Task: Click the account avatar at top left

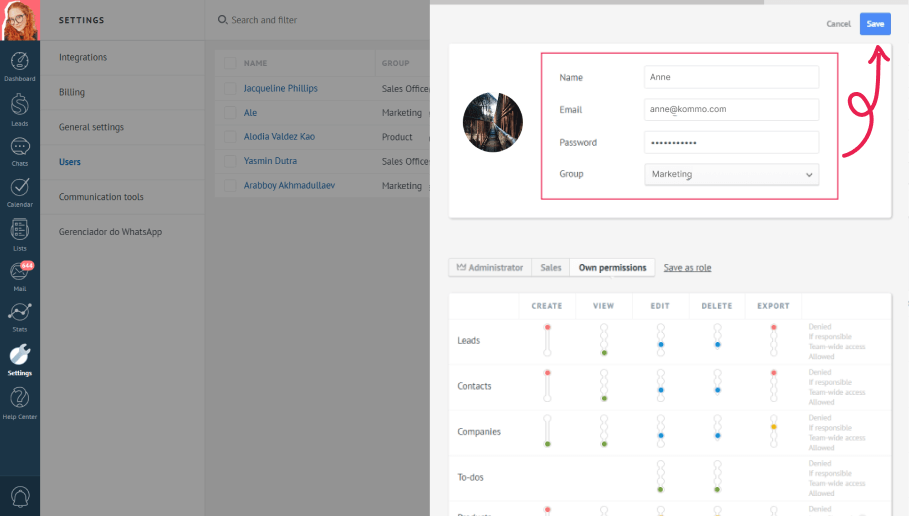Action: pos(20,20)
